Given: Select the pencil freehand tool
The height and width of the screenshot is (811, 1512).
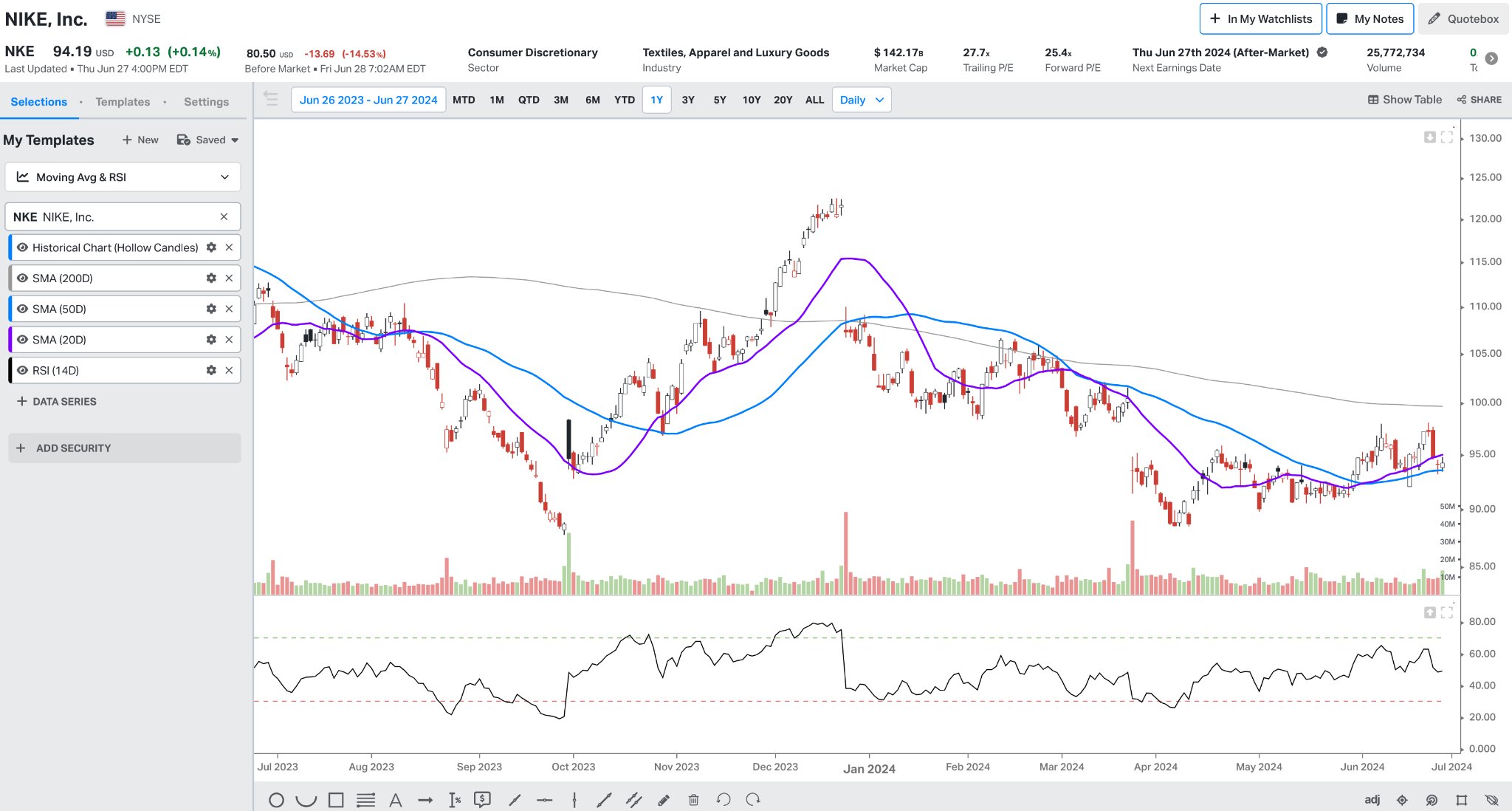Looking at the screenshot, I should tap(664, 800).
